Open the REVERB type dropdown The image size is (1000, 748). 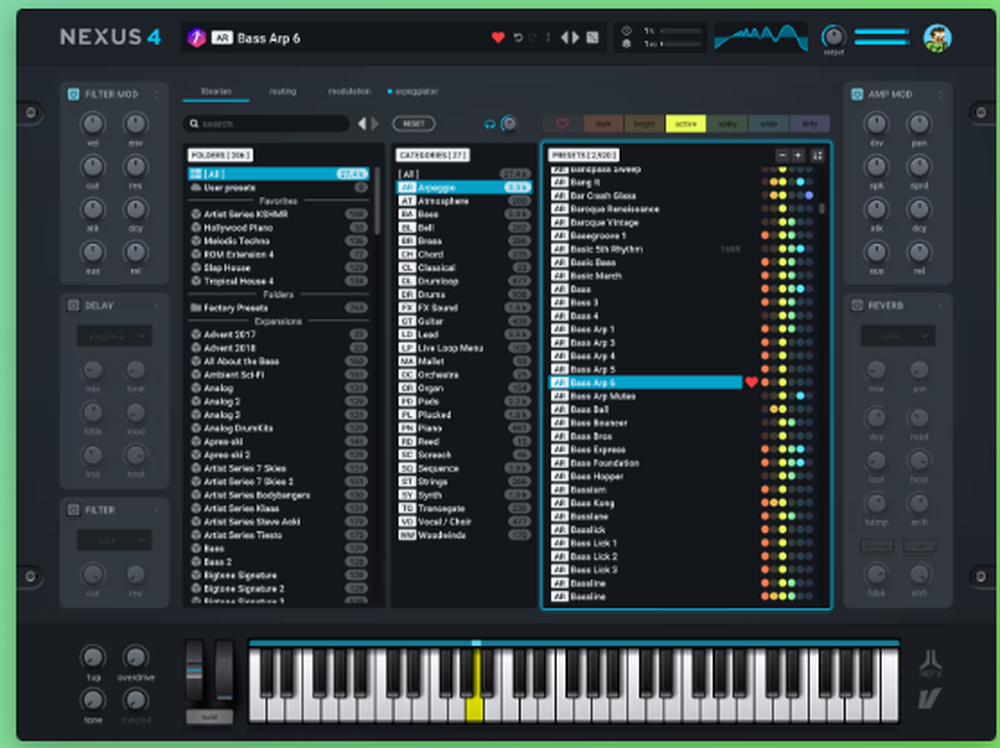897,335
